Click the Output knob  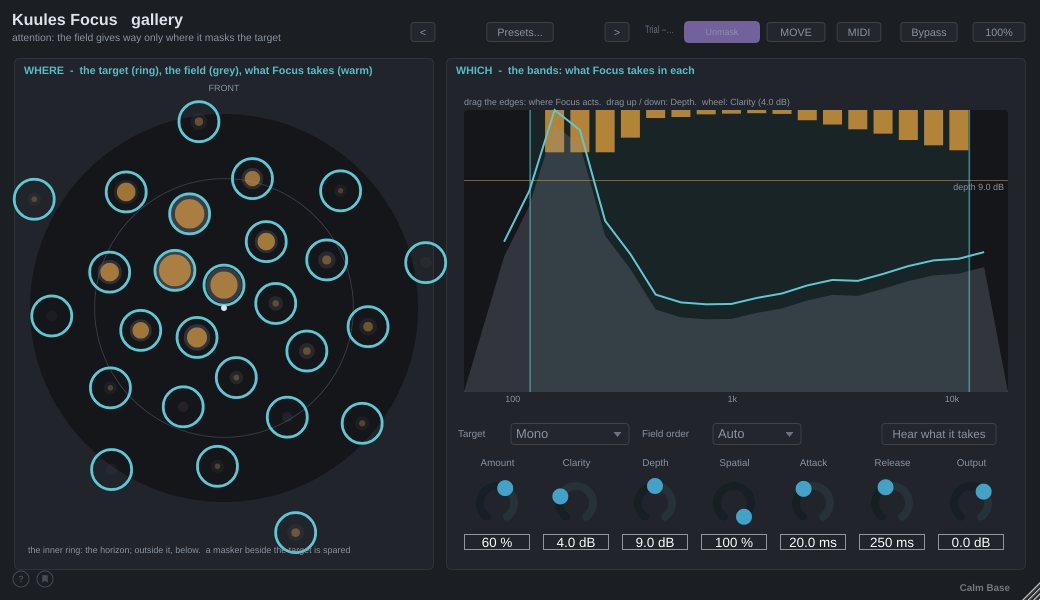pyautogui.click(x=971, y=502)
